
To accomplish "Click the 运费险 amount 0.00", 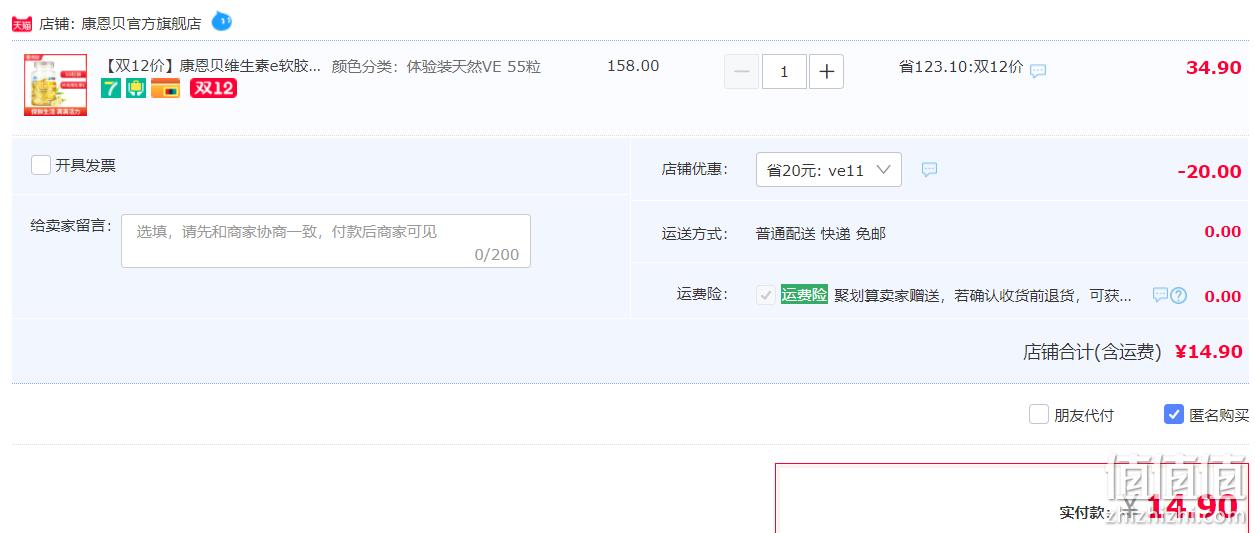I will (1223, 296).
